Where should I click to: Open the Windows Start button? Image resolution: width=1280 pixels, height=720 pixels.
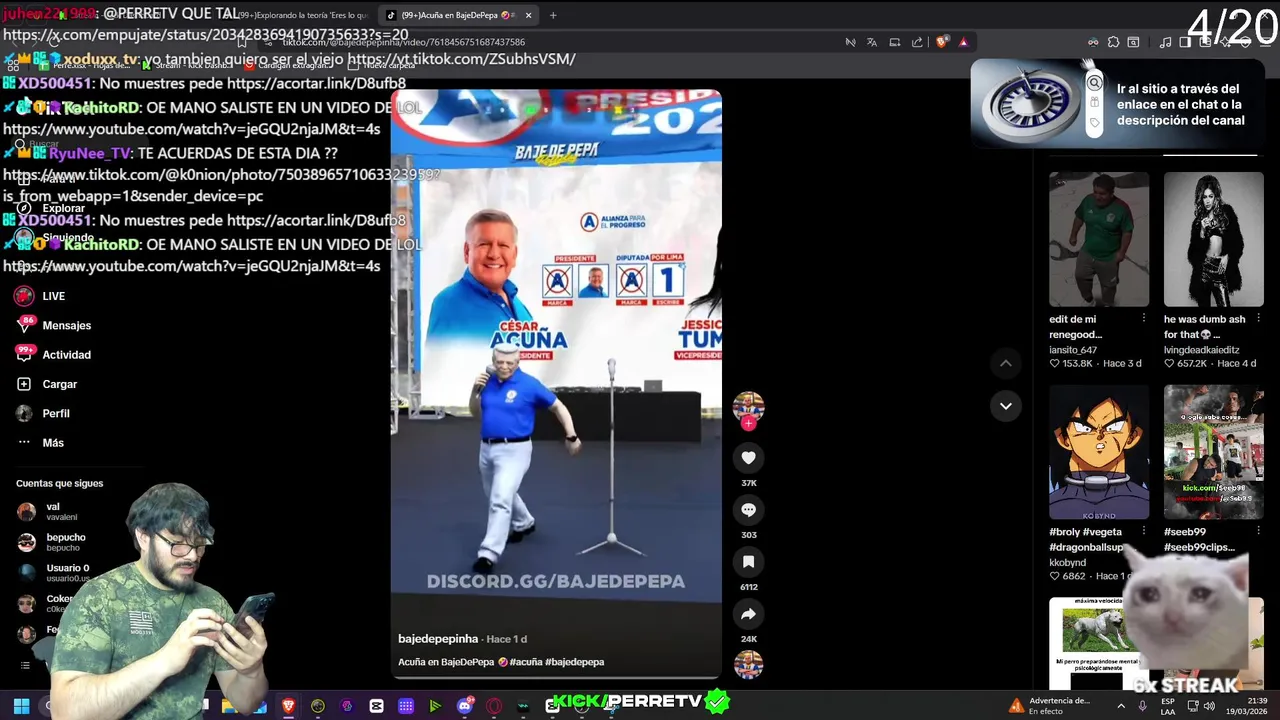[21, 706]
